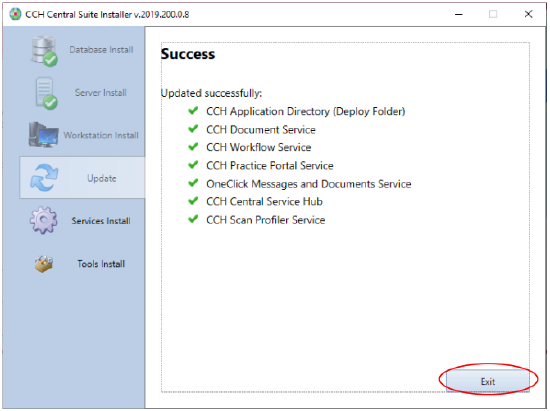Click the Tools Install toolbox icon
The height and width of the screenshot is (411, 550).
pos(44,264)
